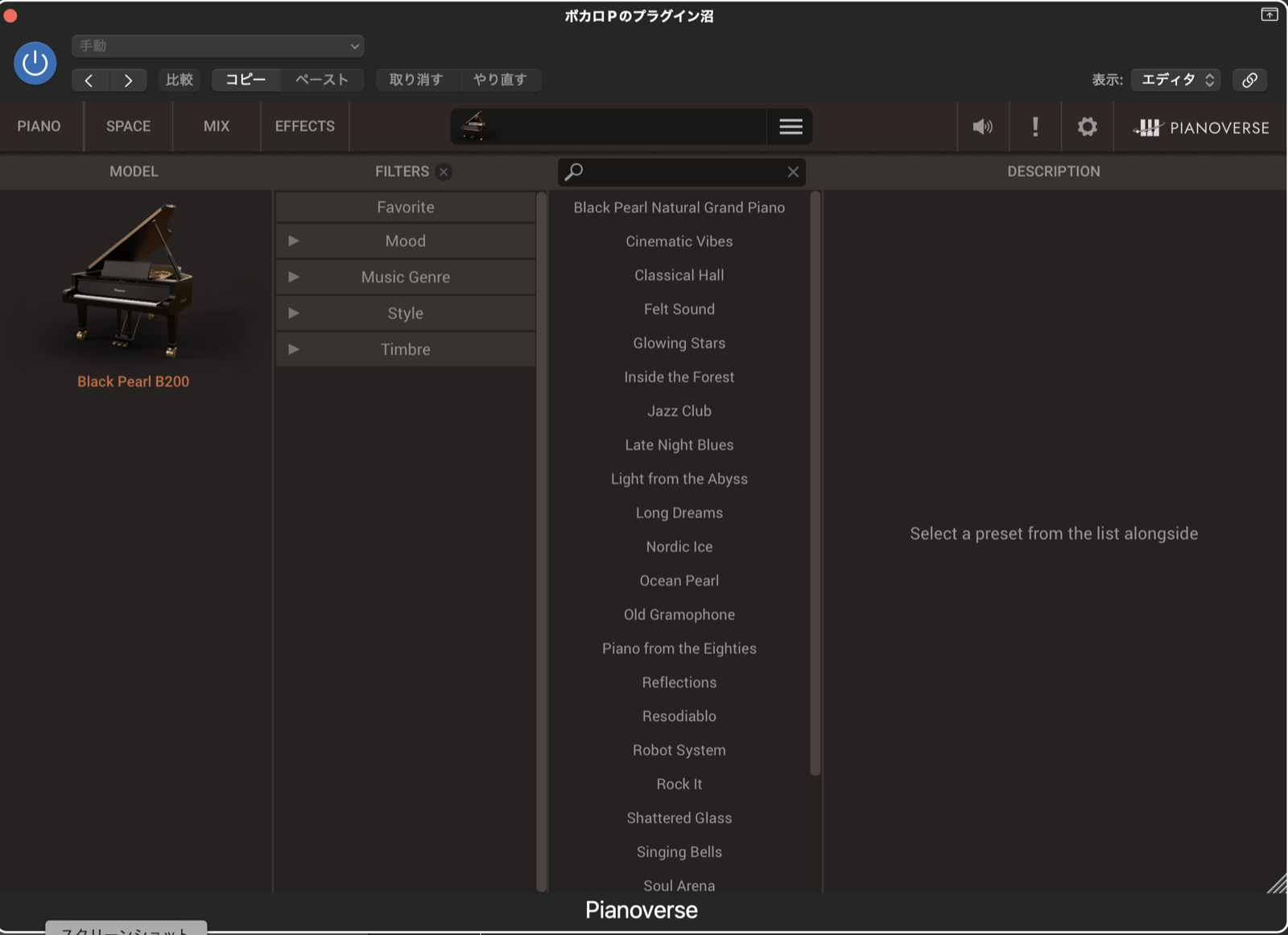Image resolution: width=1288 pixels, height=935 pixels.
Task: Select the Favorite filter
Action: point(406,207)
